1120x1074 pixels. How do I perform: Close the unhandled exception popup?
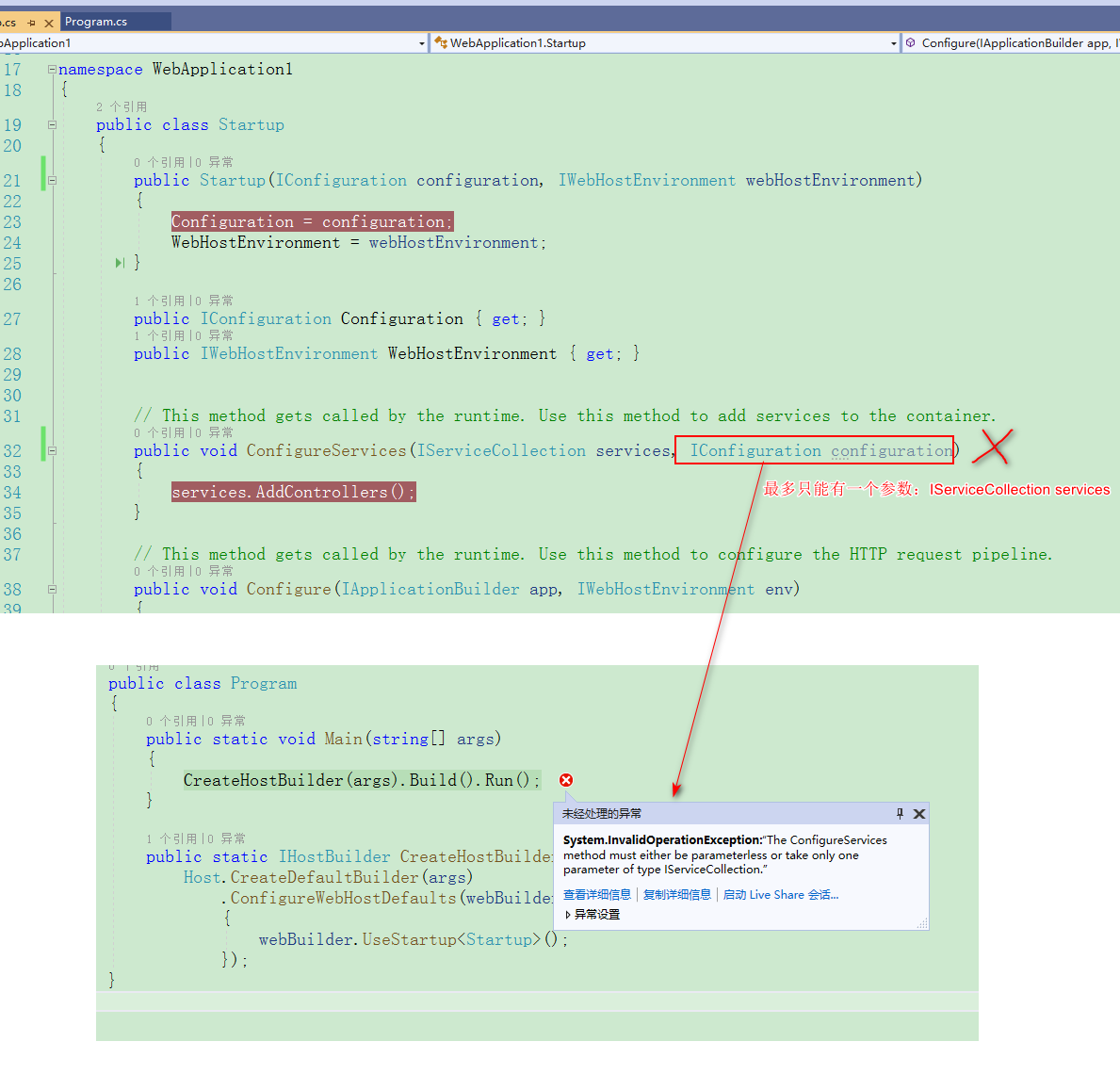click(x=919, y=813)
